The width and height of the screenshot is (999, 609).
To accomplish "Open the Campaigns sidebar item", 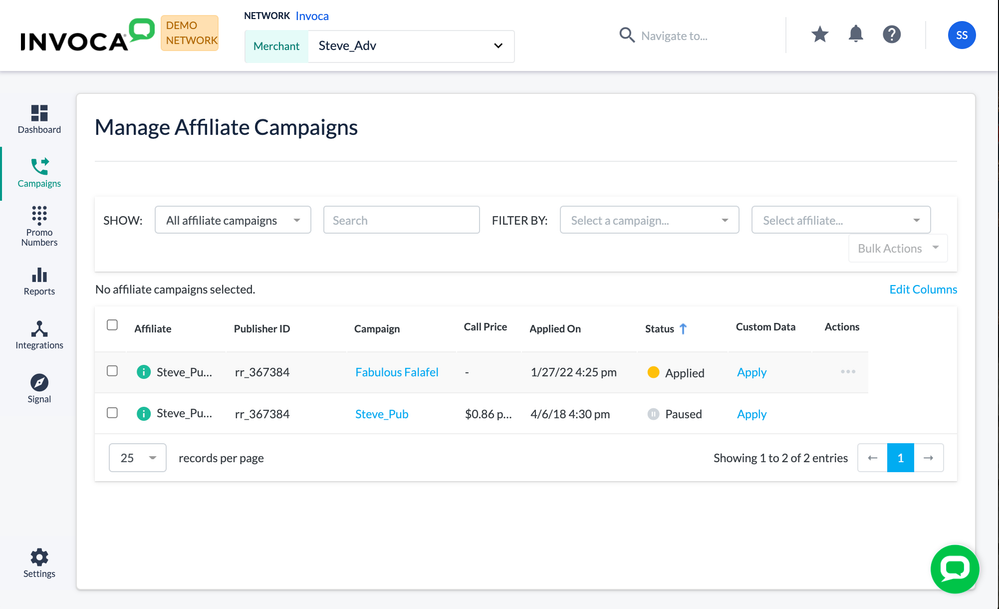I will [x=39, y=172].
